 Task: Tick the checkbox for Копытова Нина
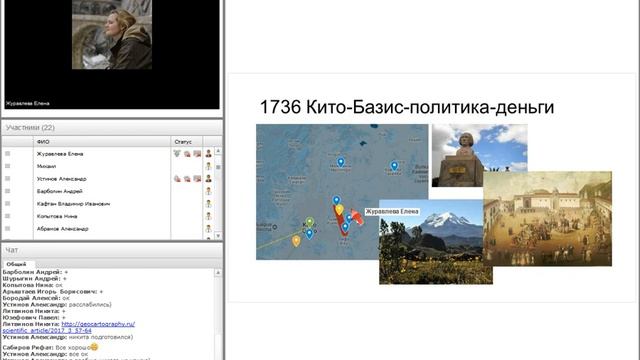(7, 216)
